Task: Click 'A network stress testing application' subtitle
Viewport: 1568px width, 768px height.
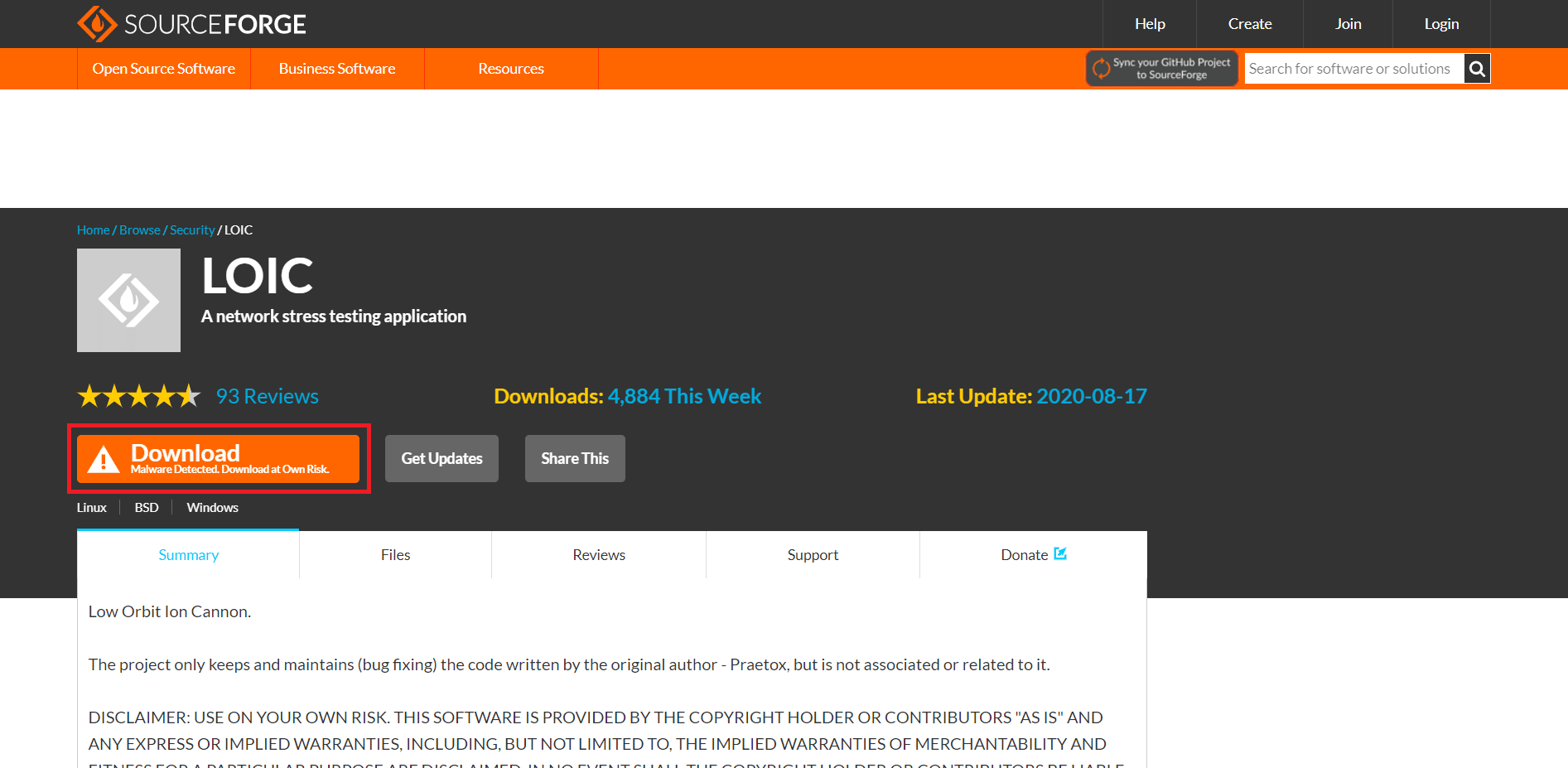Action: coord(334,316)
